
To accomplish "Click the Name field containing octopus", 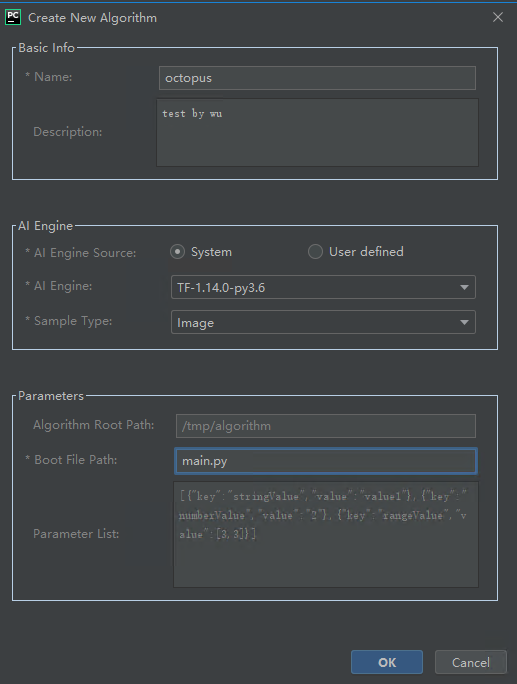I will tap(317, 78).
